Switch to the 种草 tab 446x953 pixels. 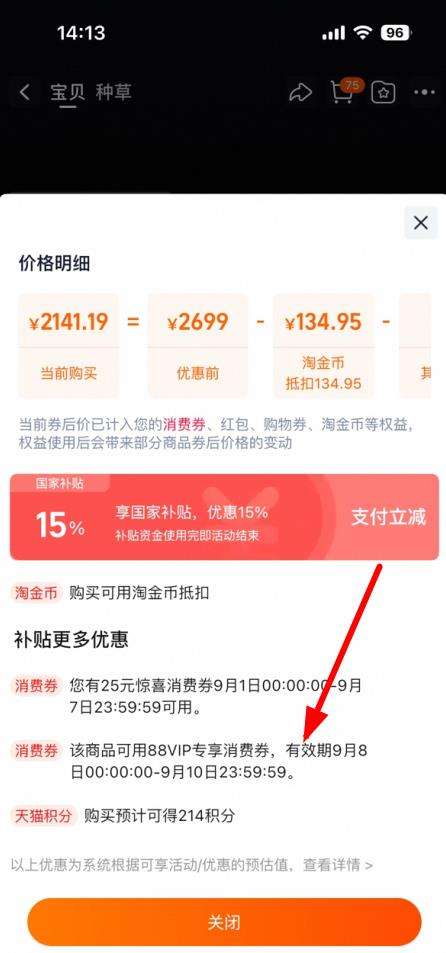coord(113,92)
